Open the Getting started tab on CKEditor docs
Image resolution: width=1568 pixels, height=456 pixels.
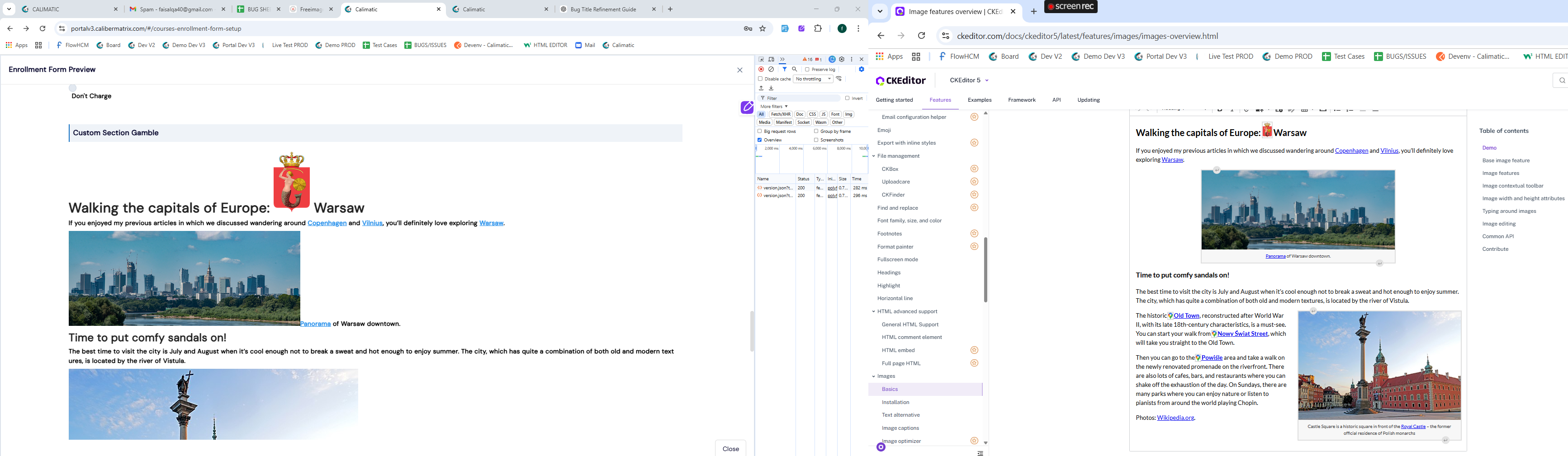pos(894,100)
